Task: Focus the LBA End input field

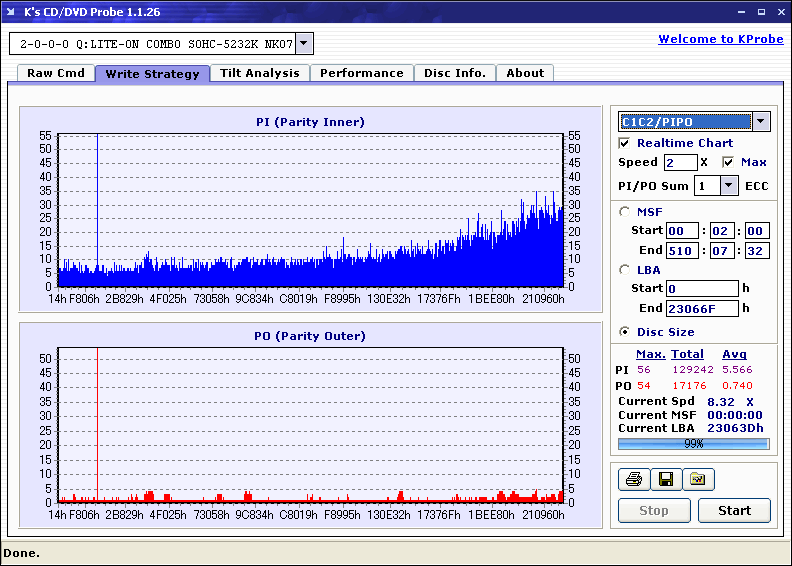Action: (x=702, y=309)
